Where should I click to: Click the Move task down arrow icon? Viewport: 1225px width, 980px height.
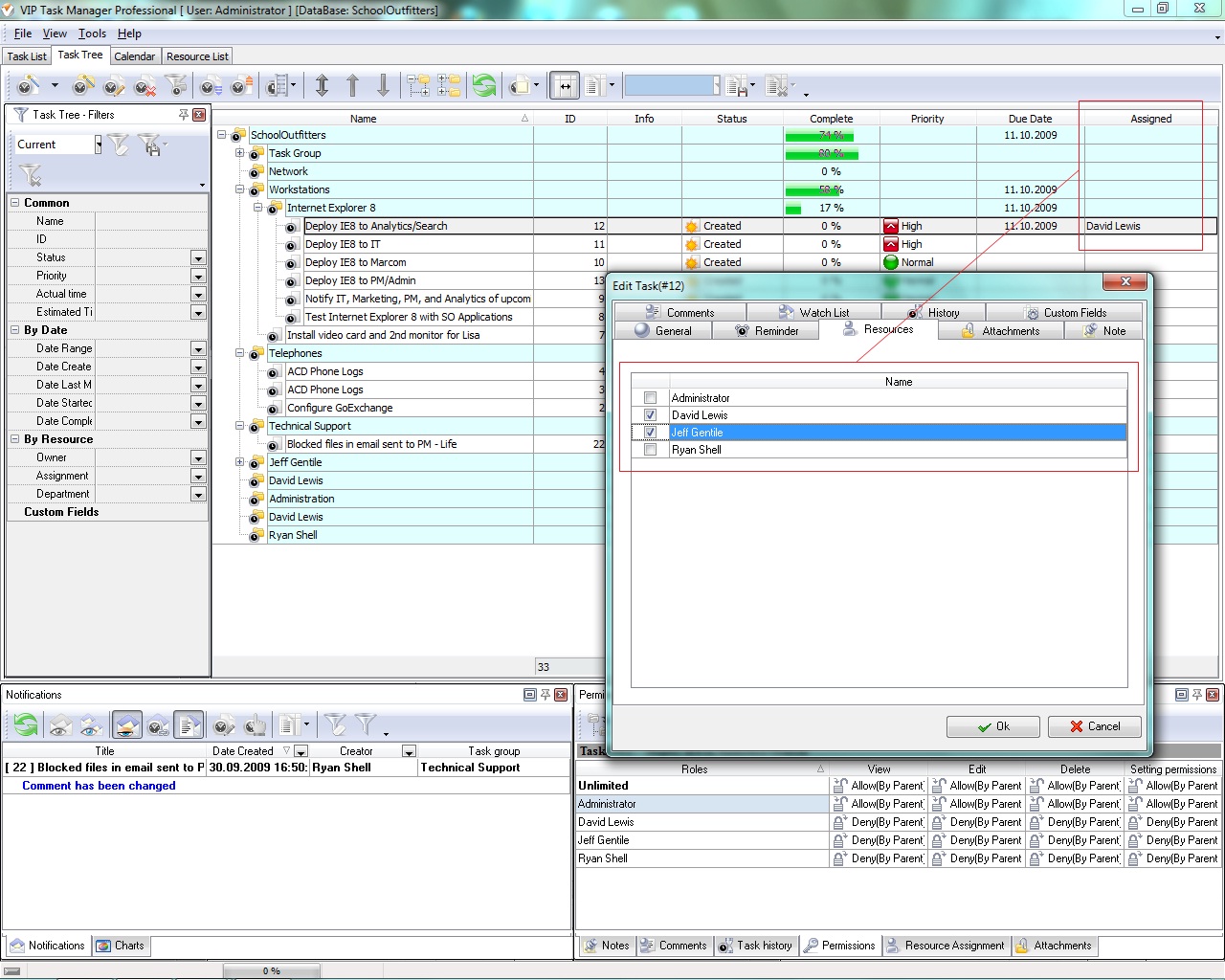pos(383,86)
